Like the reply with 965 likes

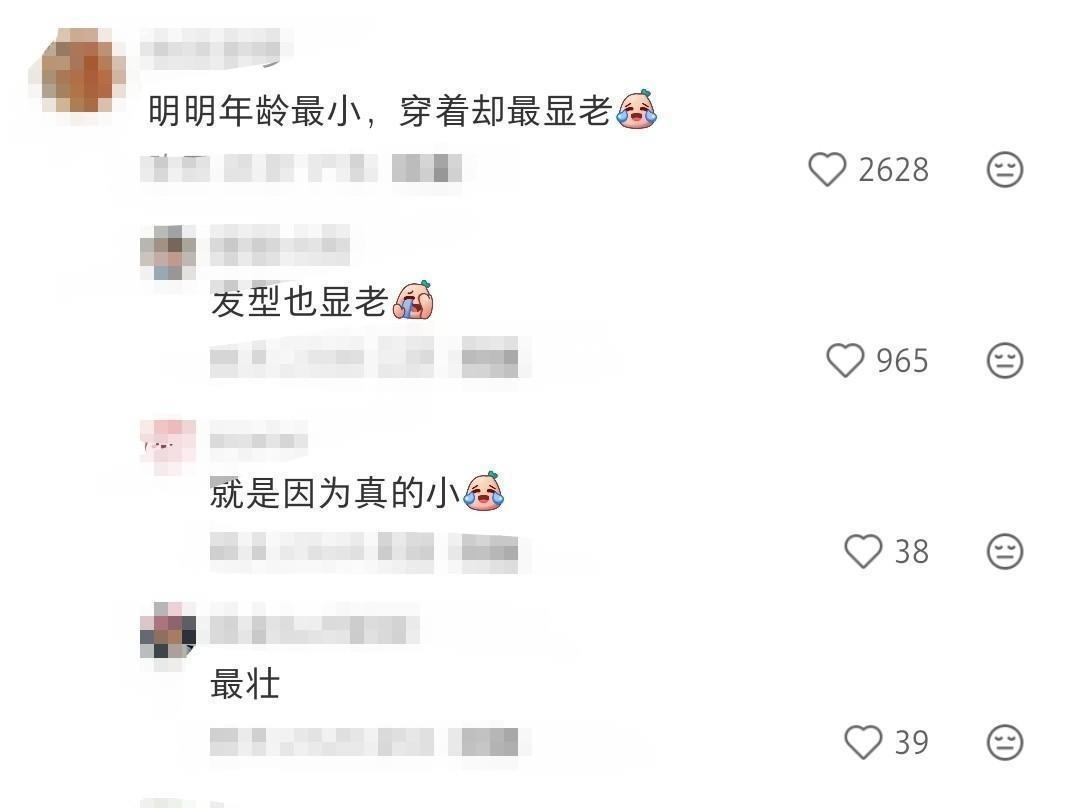click(844, 360)
